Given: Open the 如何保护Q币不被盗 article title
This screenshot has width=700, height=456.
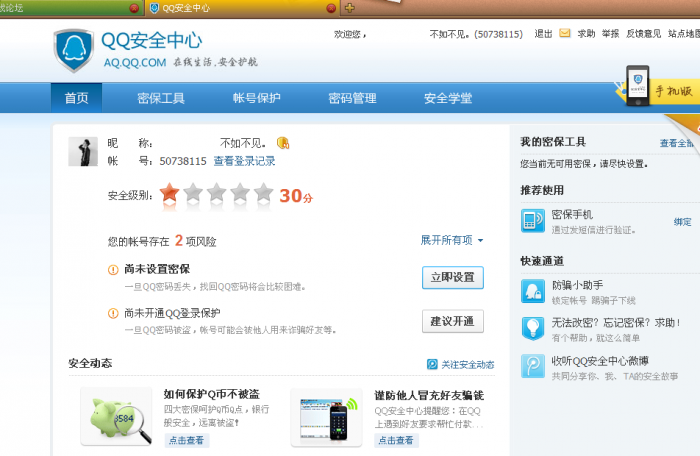Looking at the screenshot, I should [212, 394].
